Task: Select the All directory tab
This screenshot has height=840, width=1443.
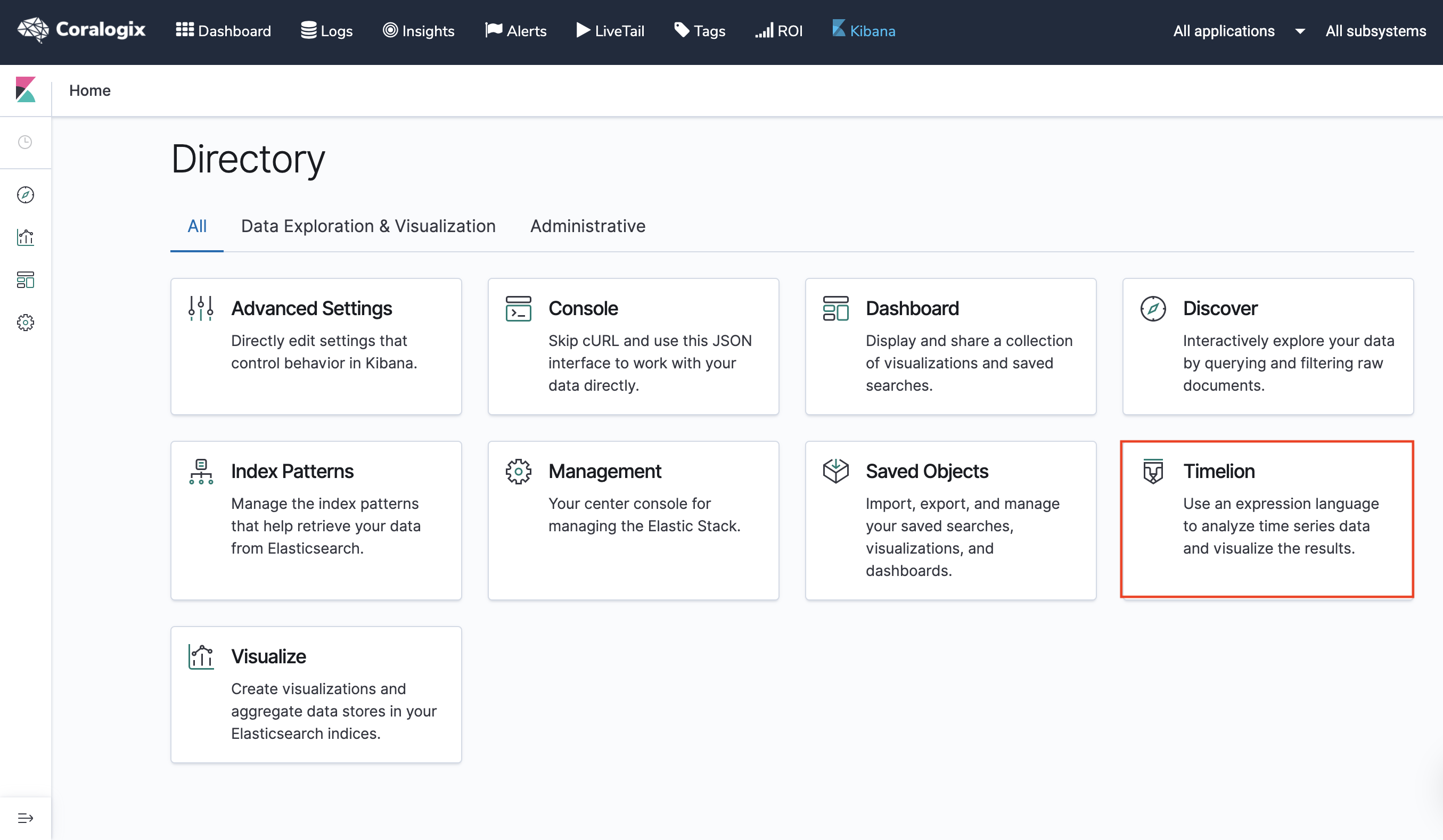Action: pyautogui.click(x=197, y=226)
